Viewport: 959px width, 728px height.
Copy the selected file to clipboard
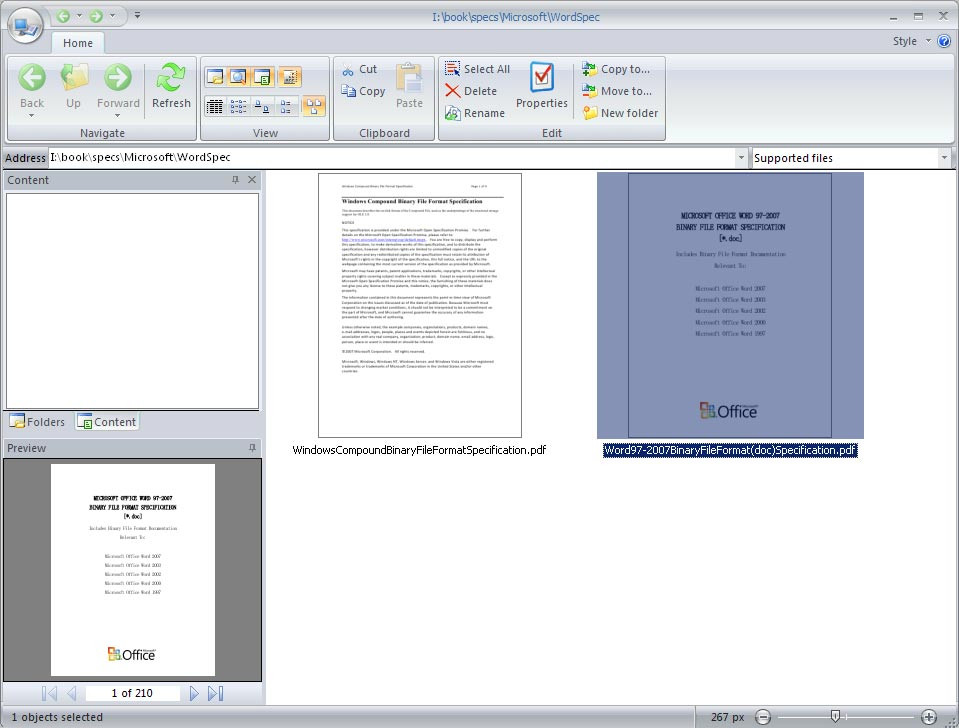point(363,91)
